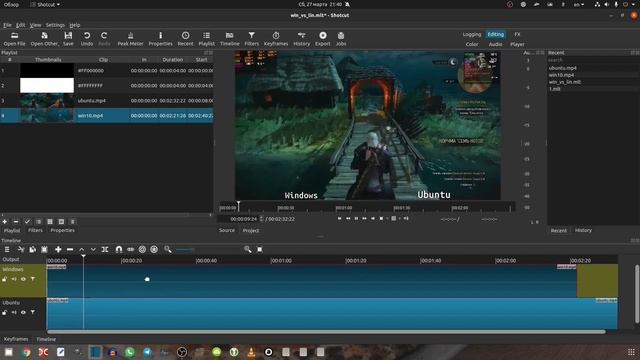Open the player grid display menu
The width and height of the screenshot is (640, 360).
coord(396,218)
